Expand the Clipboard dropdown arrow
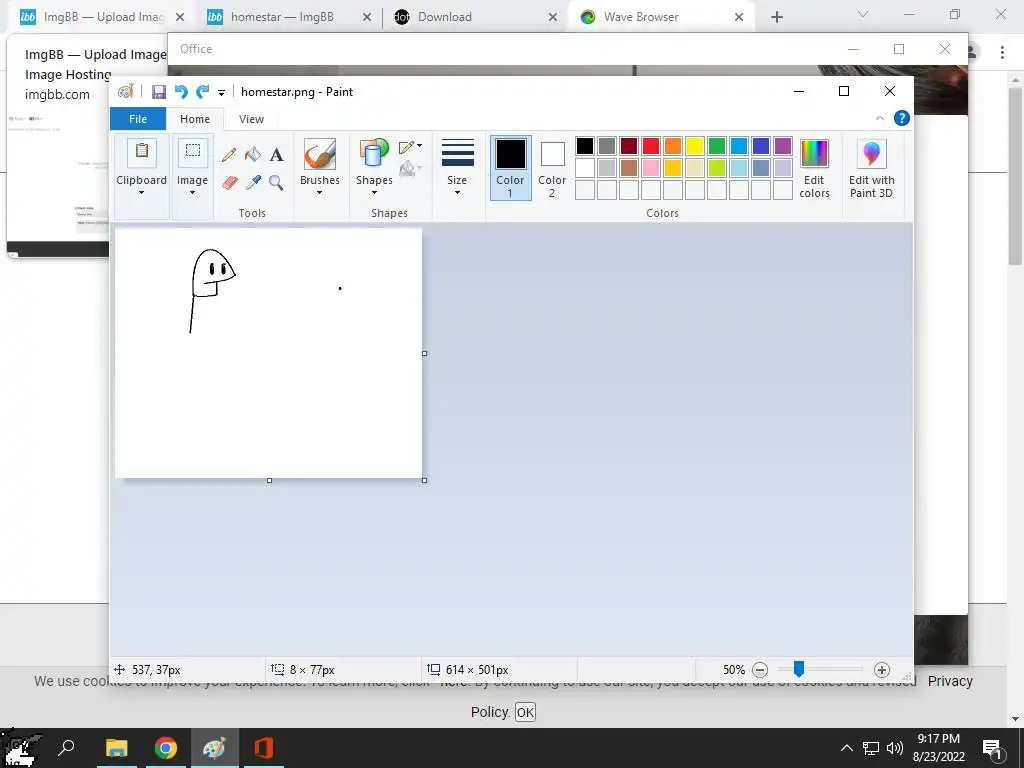Viewport: 1024px width, 768px height. point(141,193)
